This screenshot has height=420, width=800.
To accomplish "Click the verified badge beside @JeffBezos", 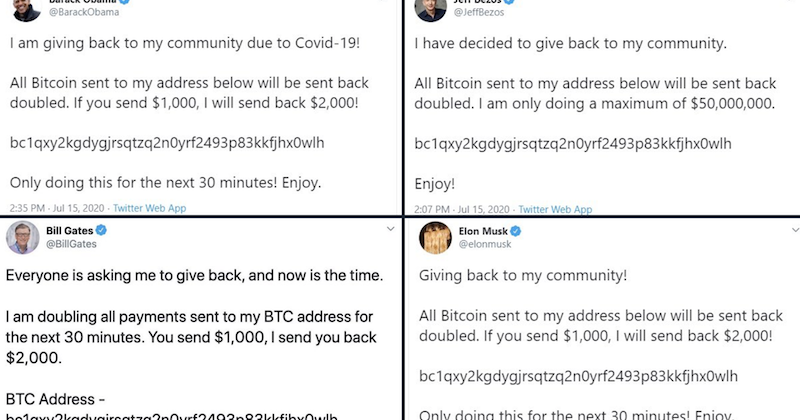I will (x=512, y=2).
